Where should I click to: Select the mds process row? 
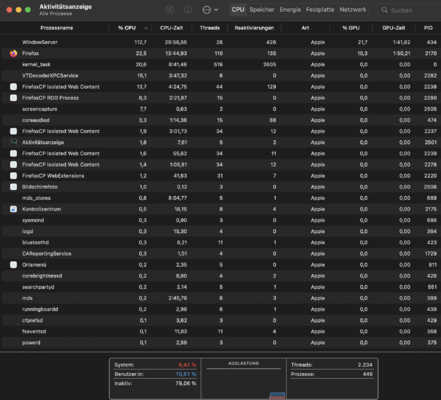(221, 298)
